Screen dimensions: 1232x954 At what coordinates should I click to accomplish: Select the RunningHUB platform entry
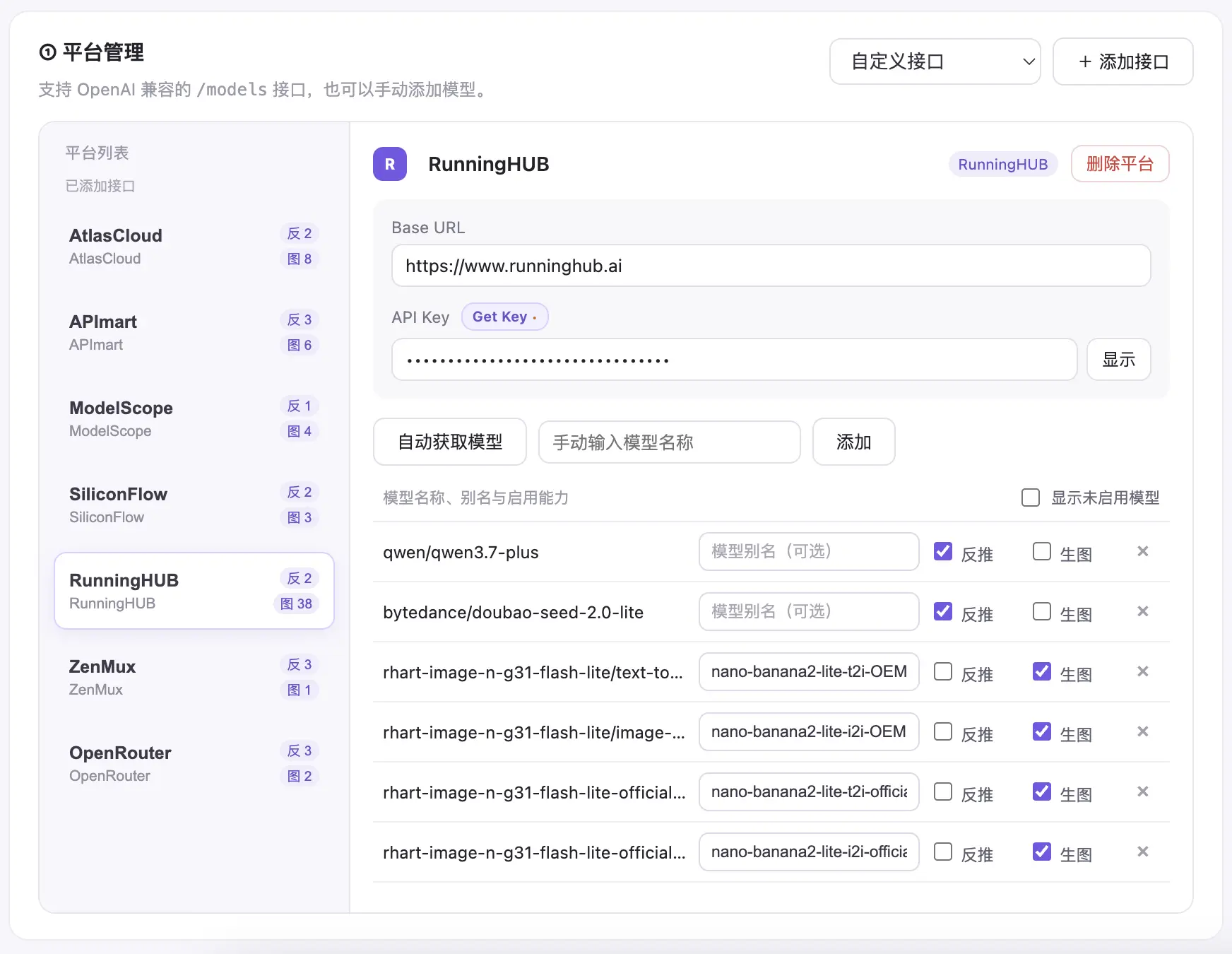[x=194, y=591]
